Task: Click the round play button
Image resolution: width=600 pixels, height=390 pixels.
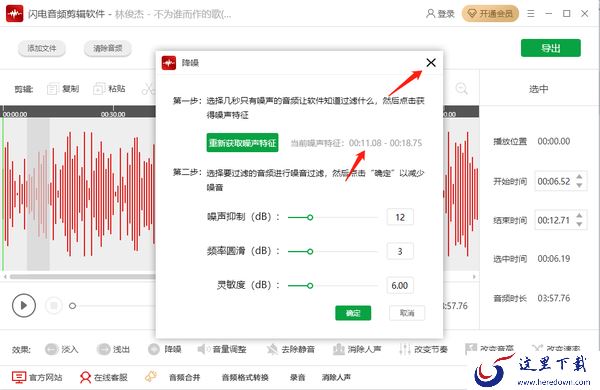Action: pos(24,305)
